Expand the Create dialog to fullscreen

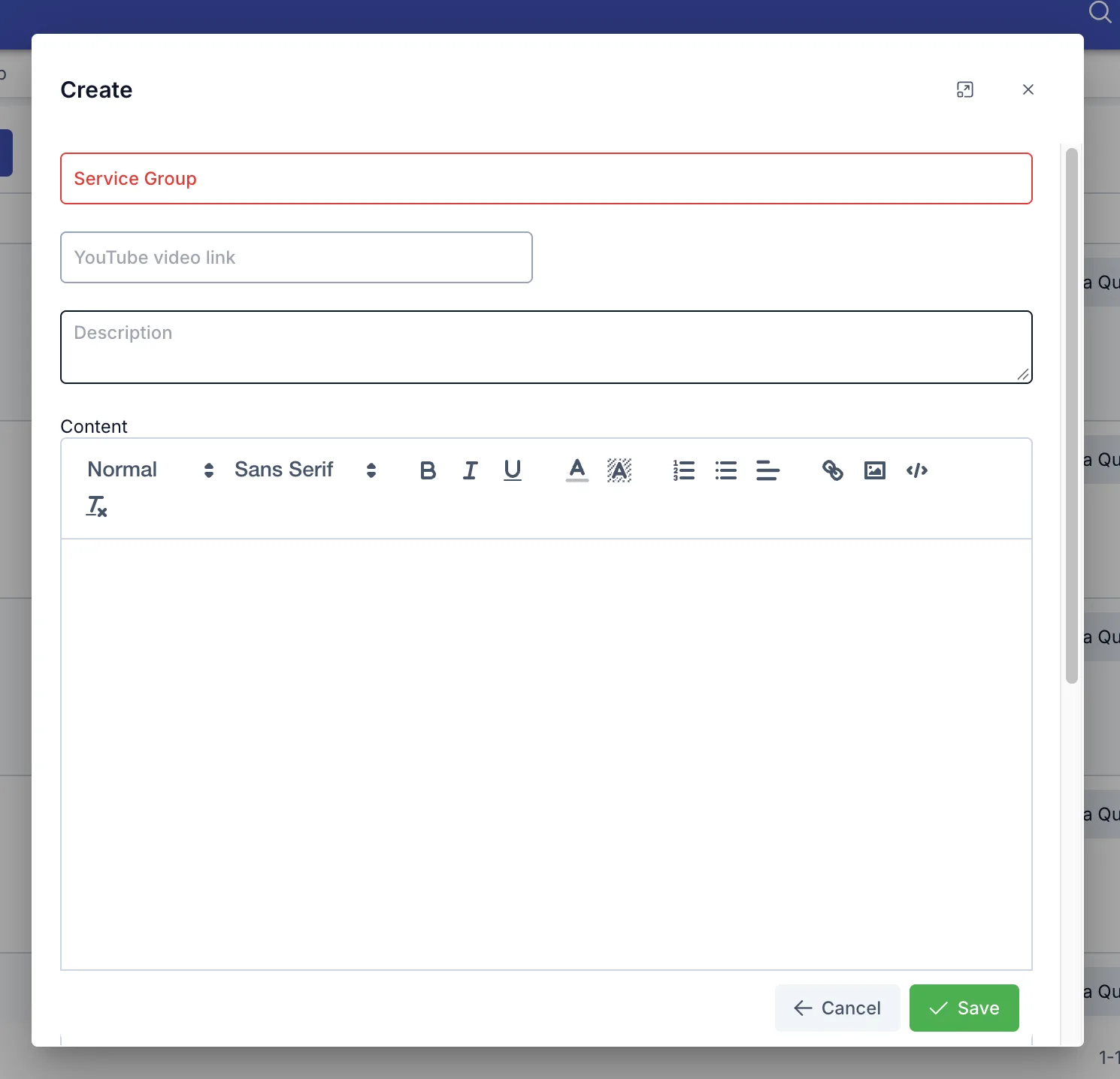point(964,90)
